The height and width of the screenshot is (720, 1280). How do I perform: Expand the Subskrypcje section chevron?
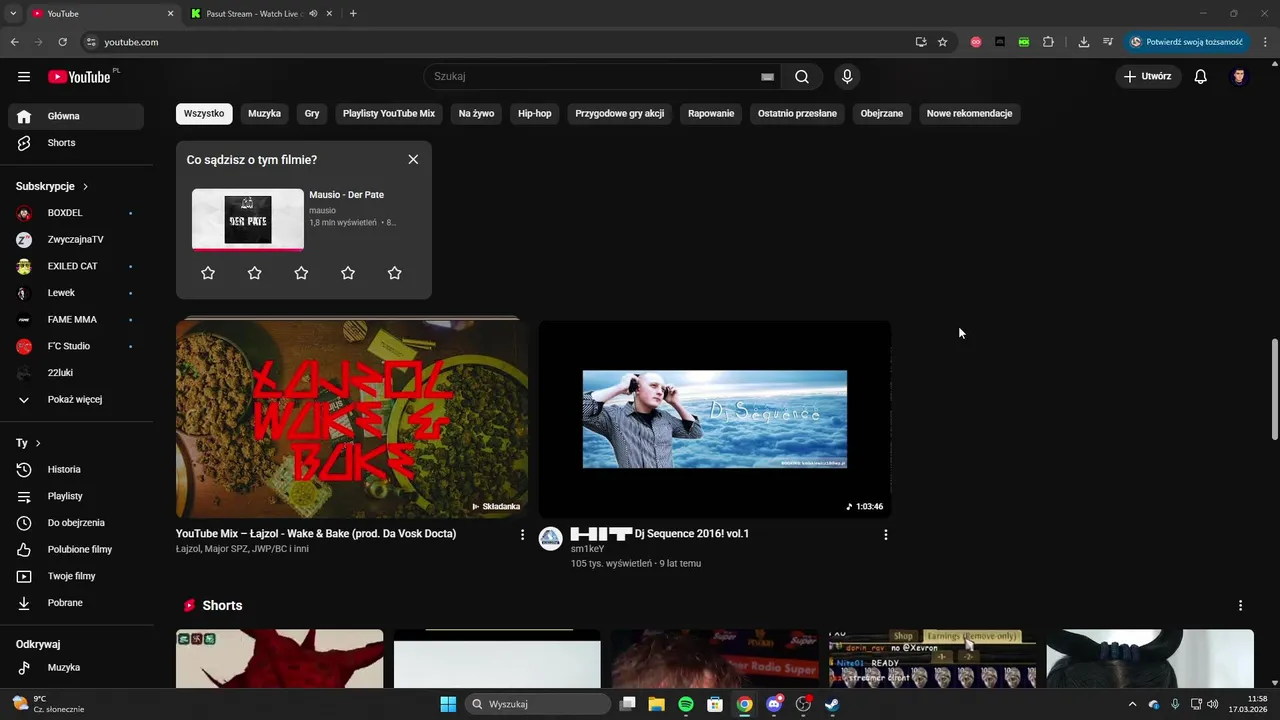click(x=86, y=187)
